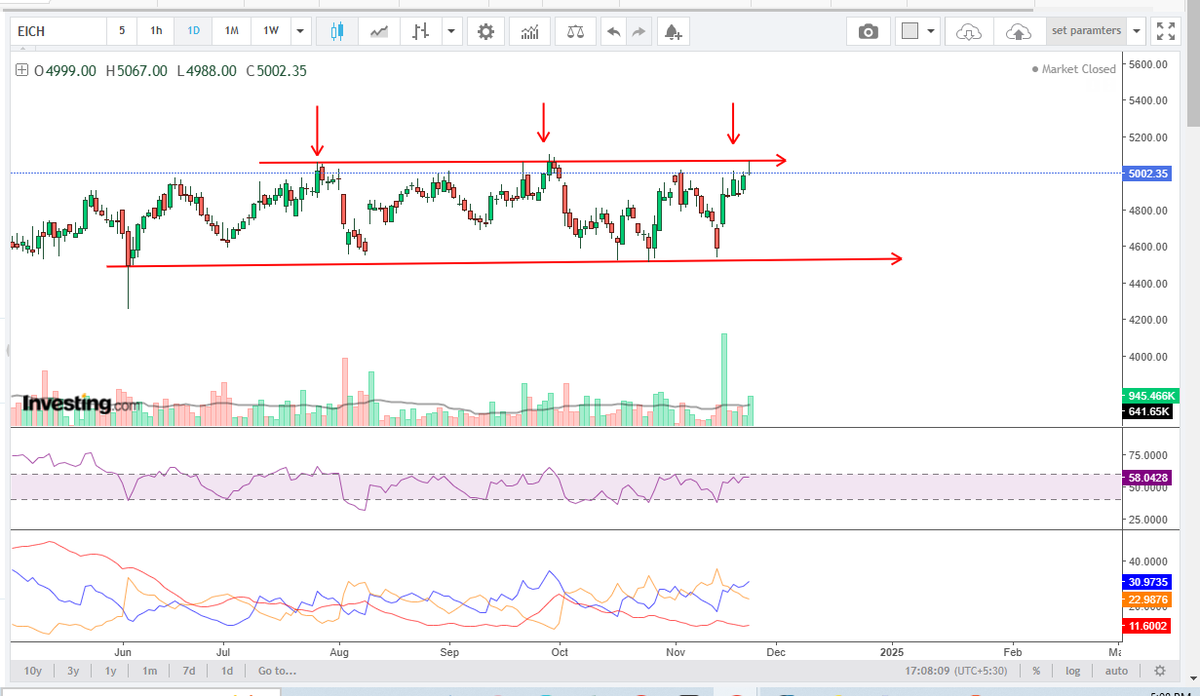Select candlestick chart type

336,31
